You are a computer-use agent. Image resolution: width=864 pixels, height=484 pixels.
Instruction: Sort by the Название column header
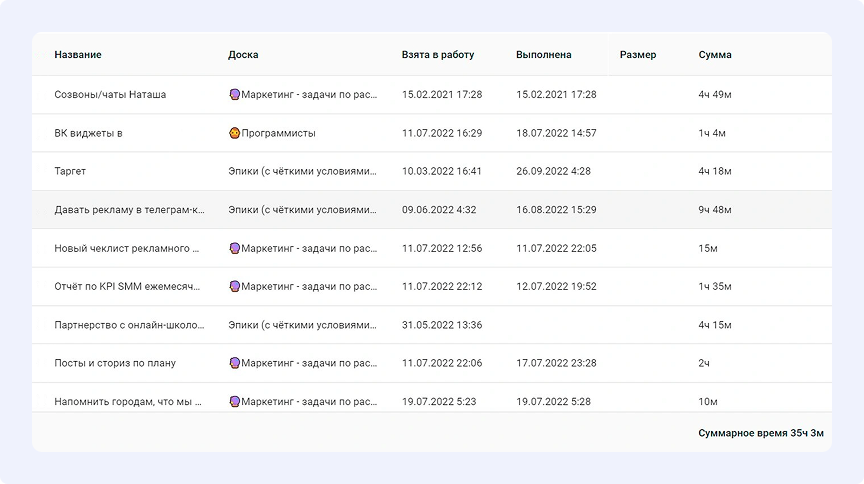[78, 55]
